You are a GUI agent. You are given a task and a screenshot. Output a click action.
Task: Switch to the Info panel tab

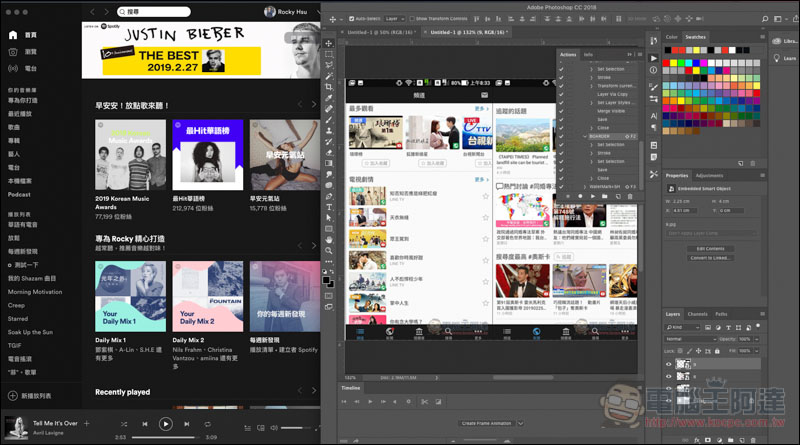(x=588, y=54)
